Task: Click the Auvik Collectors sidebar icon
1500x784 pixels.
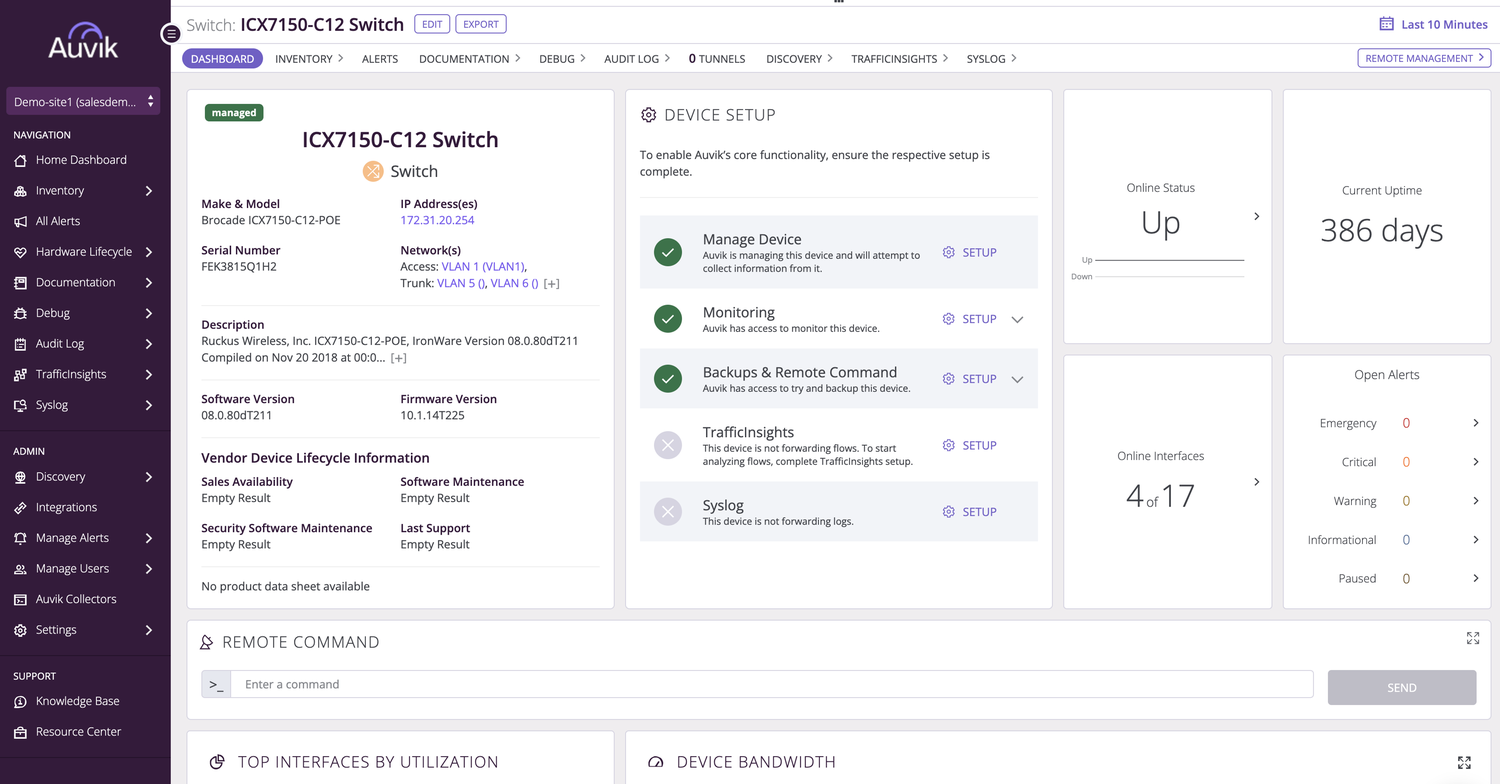Action: [x=20, y=600]
